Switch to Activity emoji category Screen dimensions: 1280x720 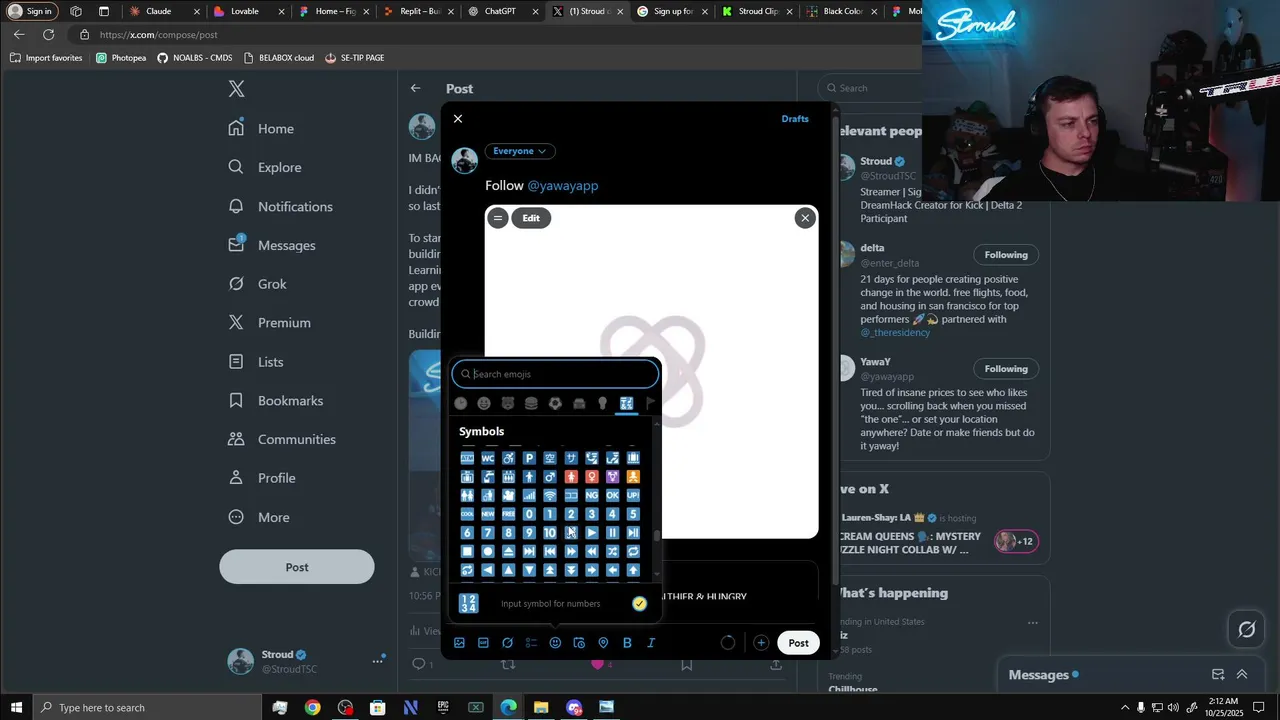[555, 403]
